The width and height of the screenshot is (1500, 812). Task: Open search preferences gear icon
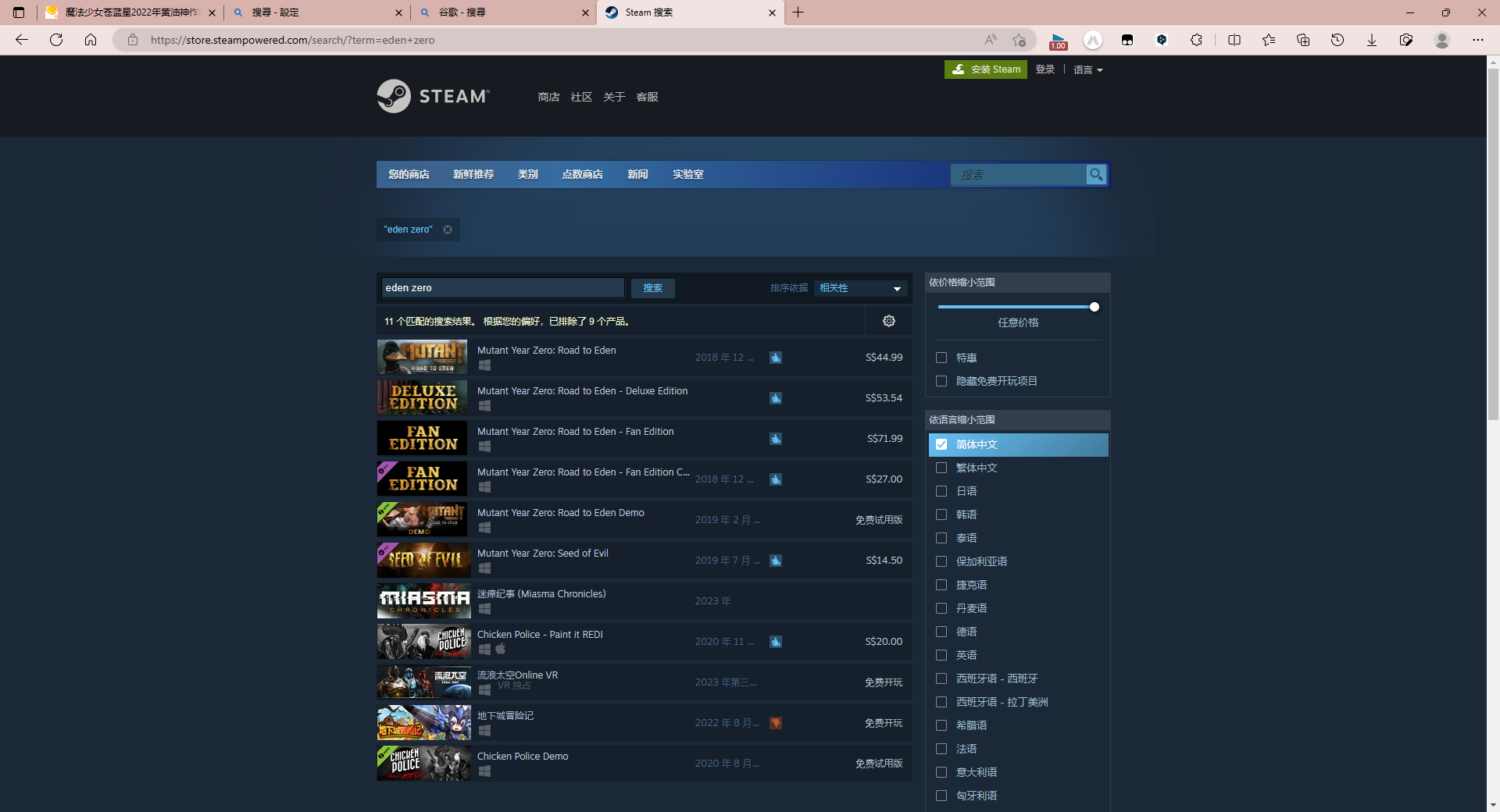tap(889, 321)
